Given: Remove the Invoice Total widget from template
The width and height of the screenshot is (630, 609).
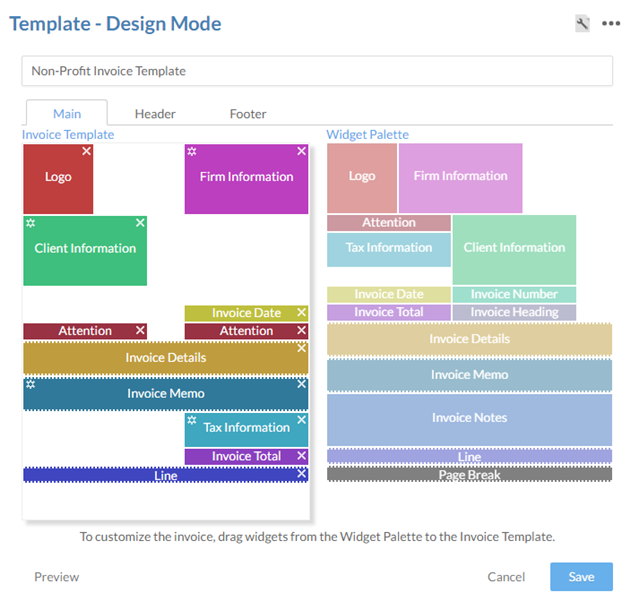Looking at the screenshot, I should pyautogui.click(x=301, y=456).
